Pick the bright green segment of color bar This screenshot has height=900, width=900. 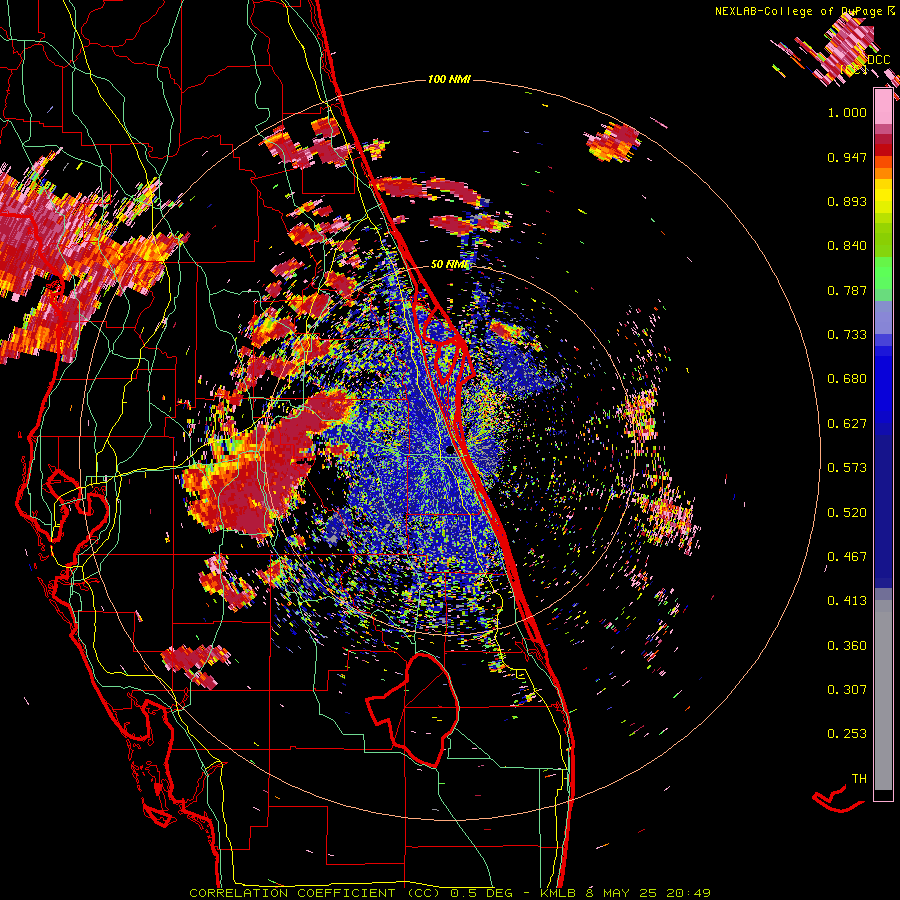[x=883, y=273]
